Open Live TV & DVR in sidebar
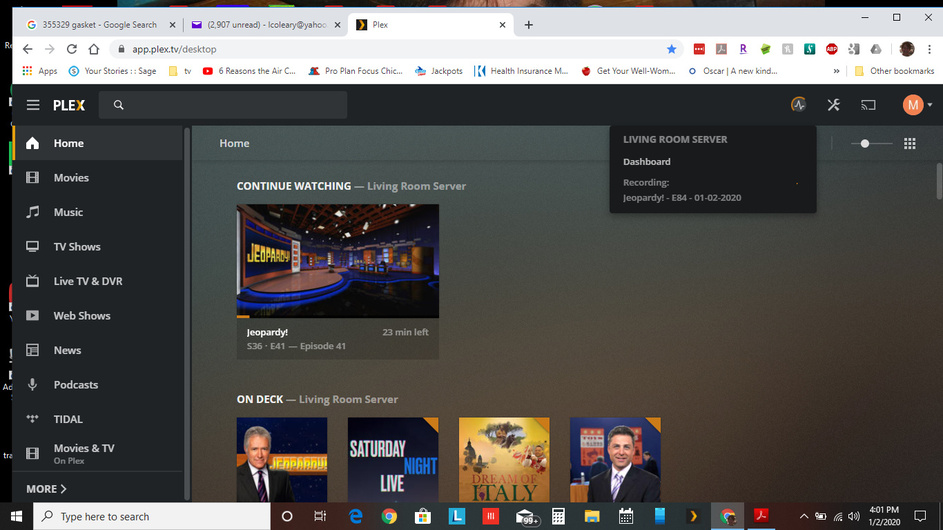Viewport: 943px width, 530px height. (98, 281)
